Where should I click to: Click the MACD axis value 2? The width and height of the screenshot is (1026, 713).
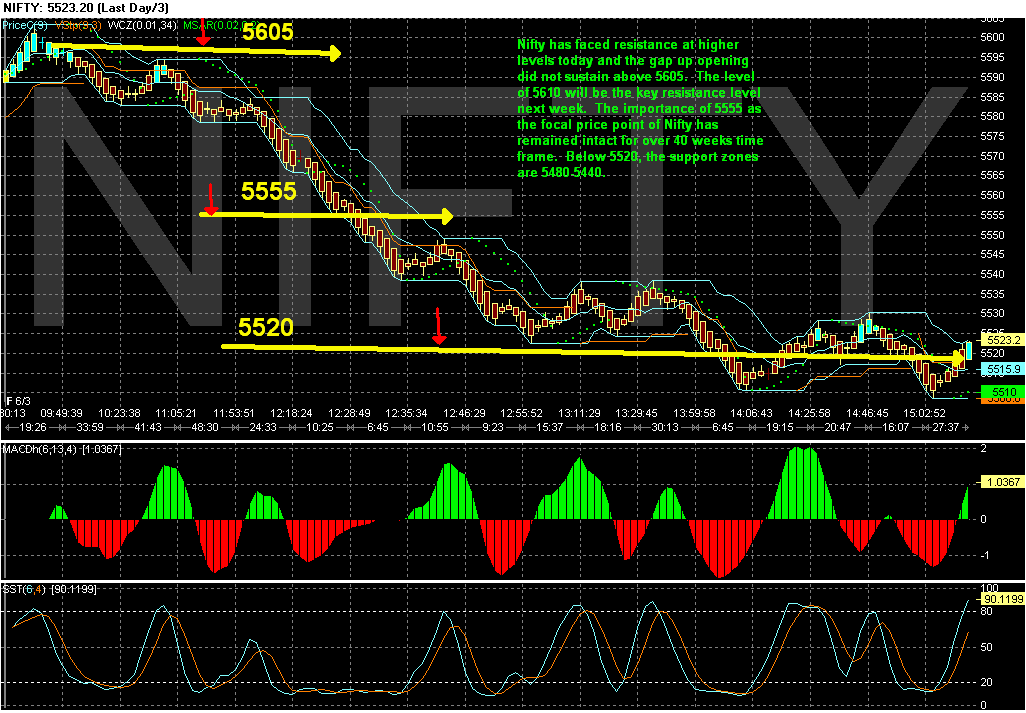pyautogui.click(x=983, y=448)
